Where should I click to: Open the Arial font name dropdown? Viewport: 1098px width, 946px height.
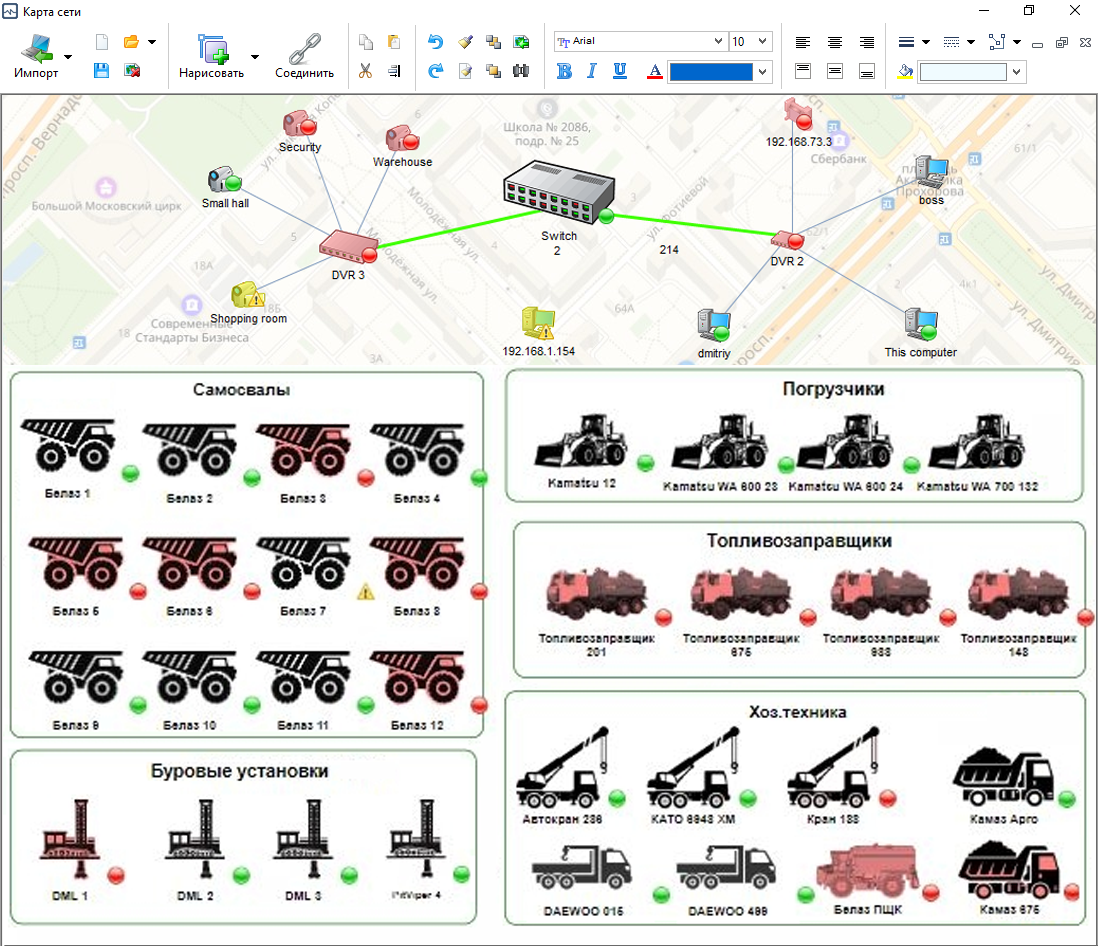point(718,42)
